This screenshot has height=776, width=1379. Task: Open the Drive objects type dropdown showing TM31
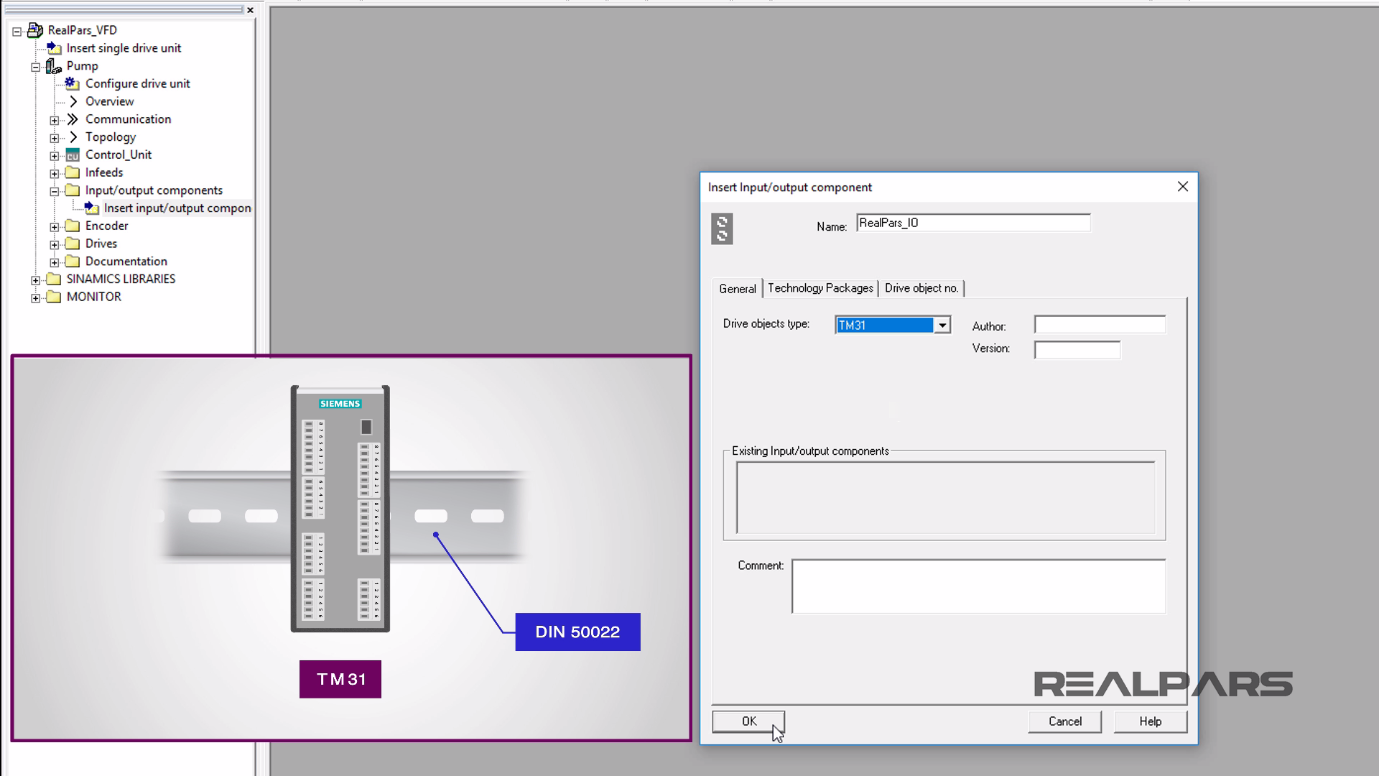click(x=941, y=324)
